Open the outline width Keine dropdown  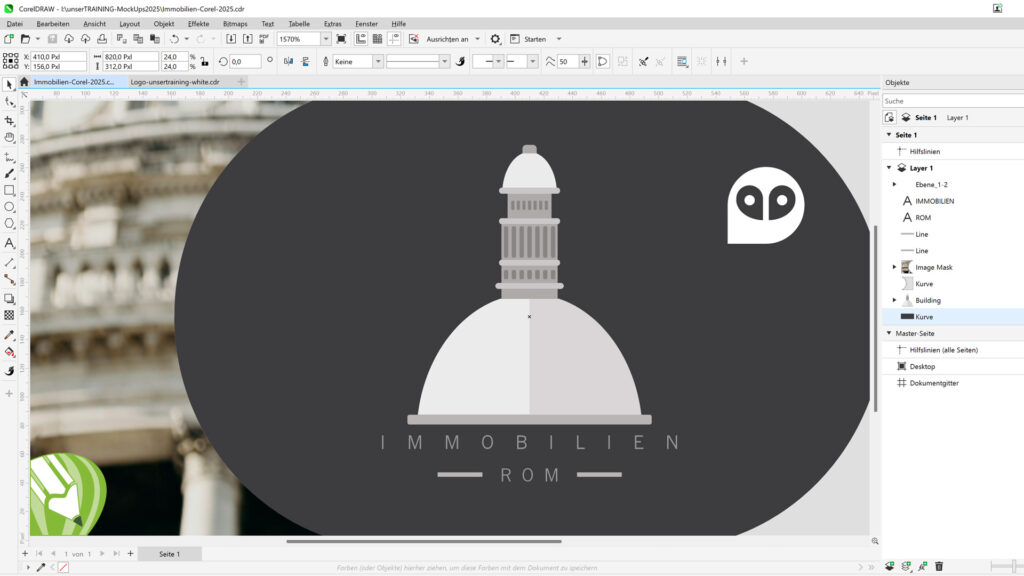[377, 61]
